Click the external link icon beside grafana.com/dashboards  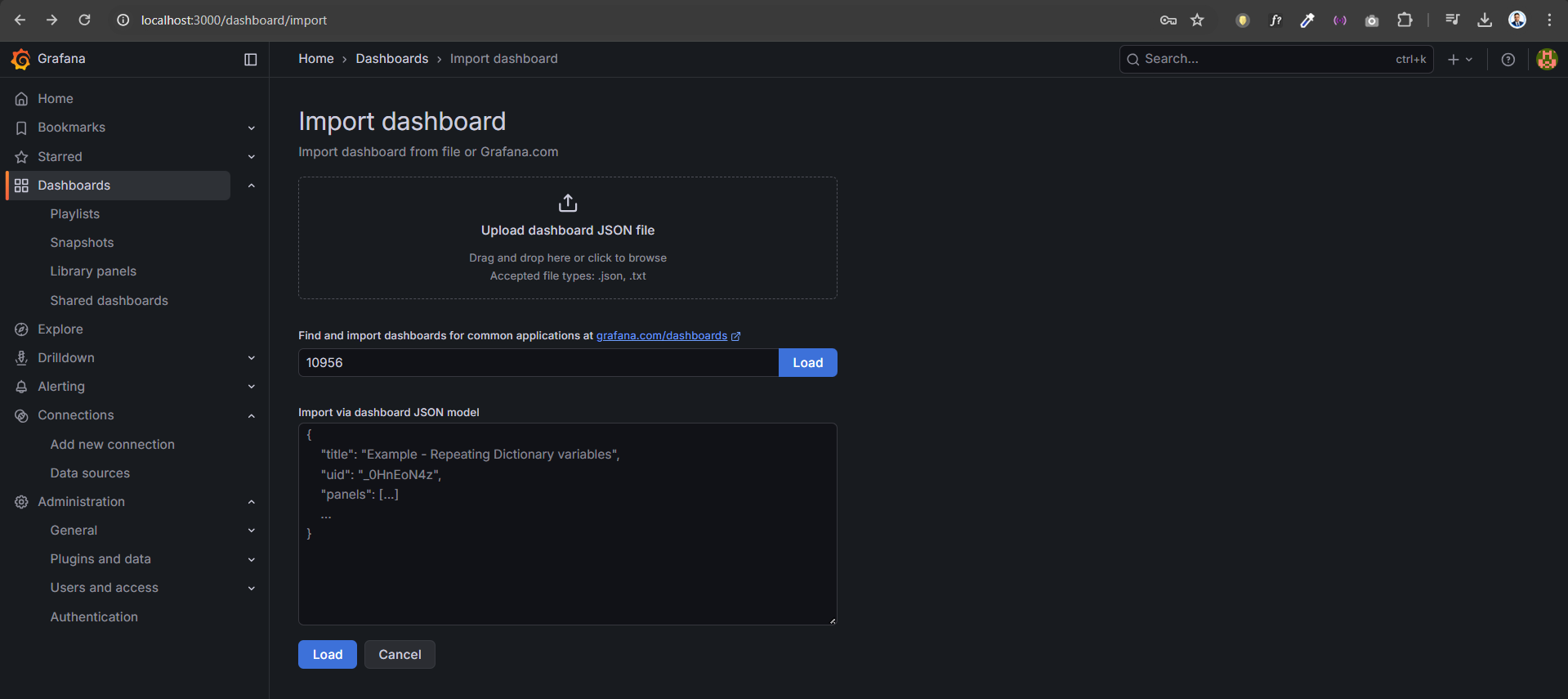pos(735,336)
